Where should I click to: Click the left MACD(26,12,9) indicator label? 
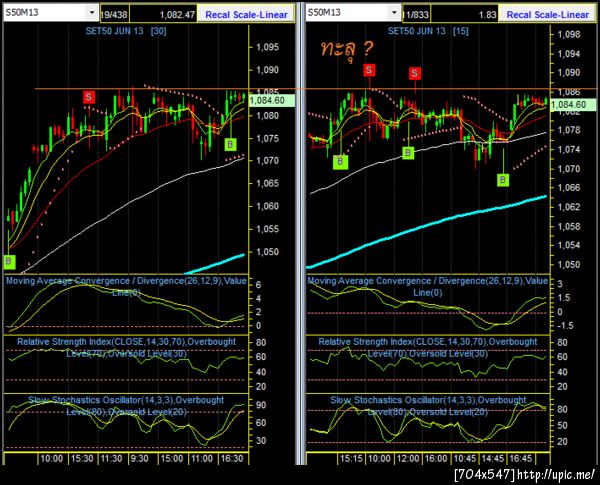click(126, 286)
